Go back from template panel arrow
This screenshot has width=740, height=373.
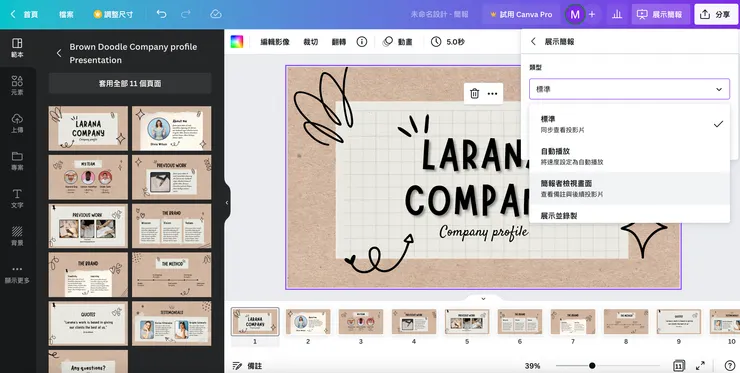(x=59, y=53)
